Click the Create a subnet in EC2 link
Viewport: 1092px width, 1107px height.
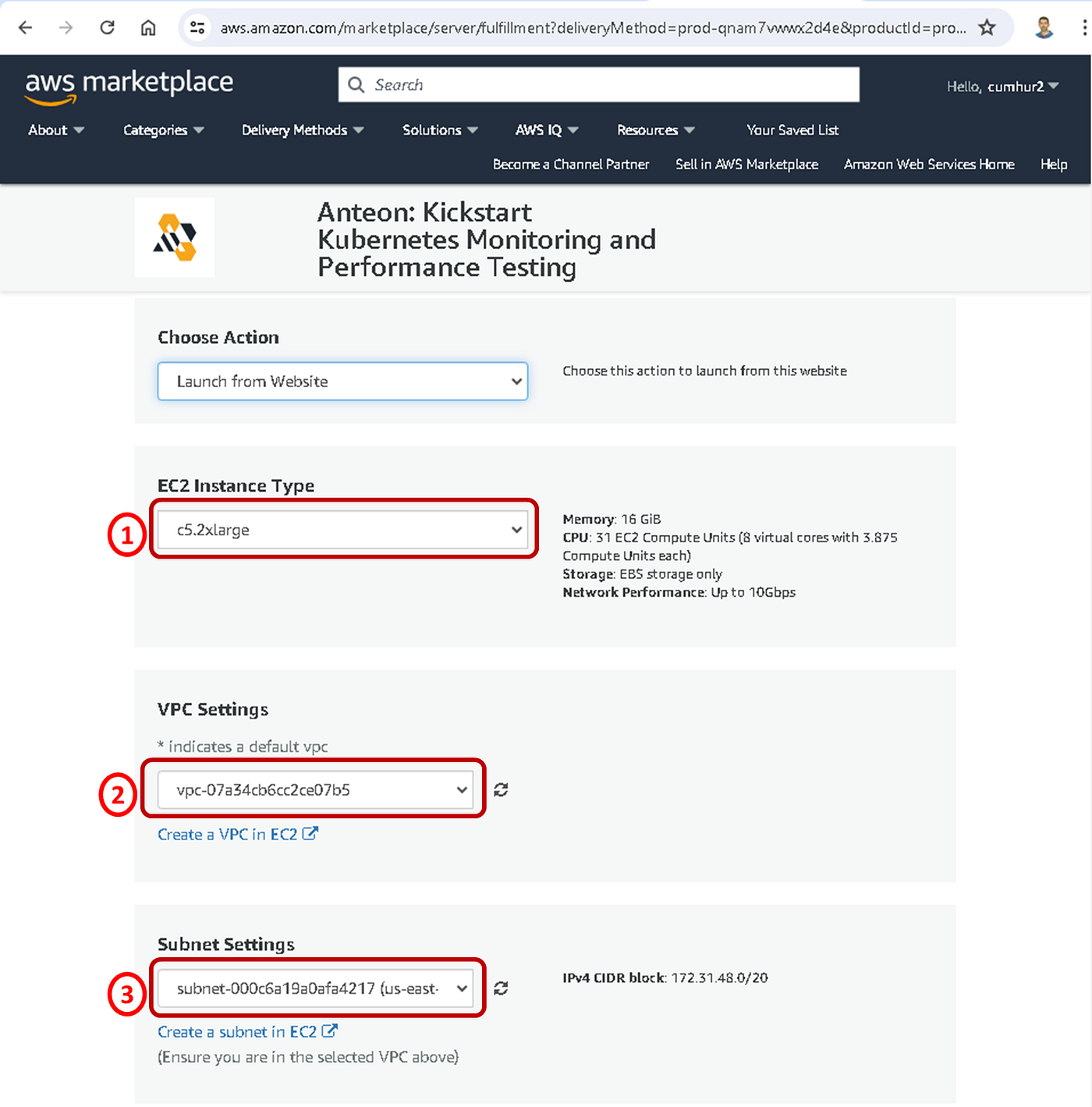click(x=239, y=1031)
